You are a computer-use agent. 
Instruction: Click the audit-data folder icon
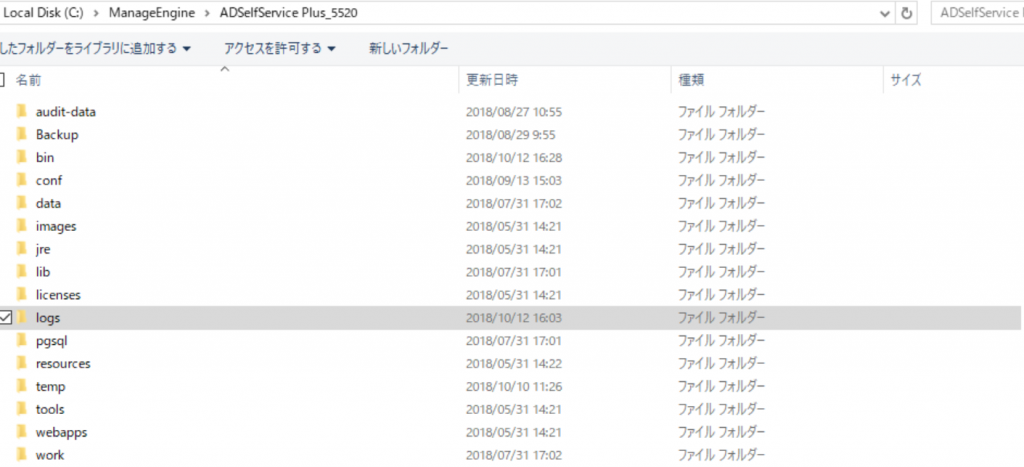pyautogui.click(x=22, y=111)
